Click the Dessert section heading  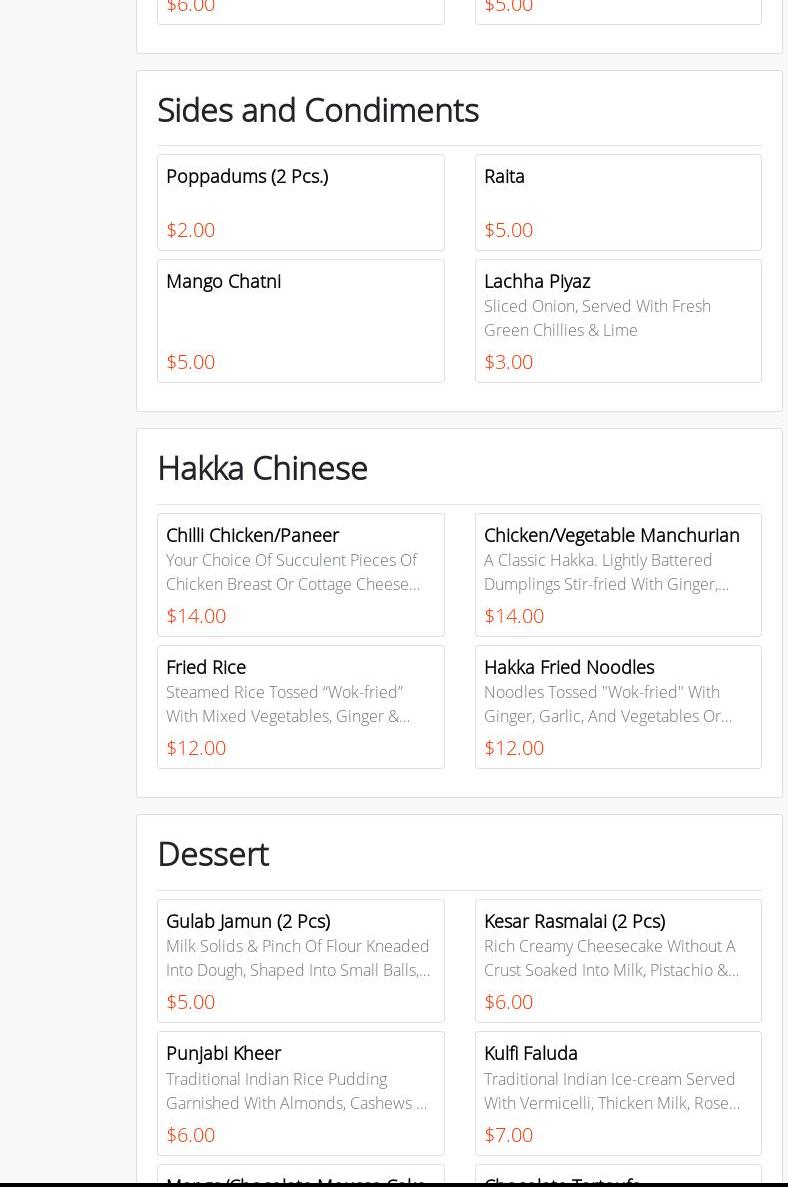(212, 854)
